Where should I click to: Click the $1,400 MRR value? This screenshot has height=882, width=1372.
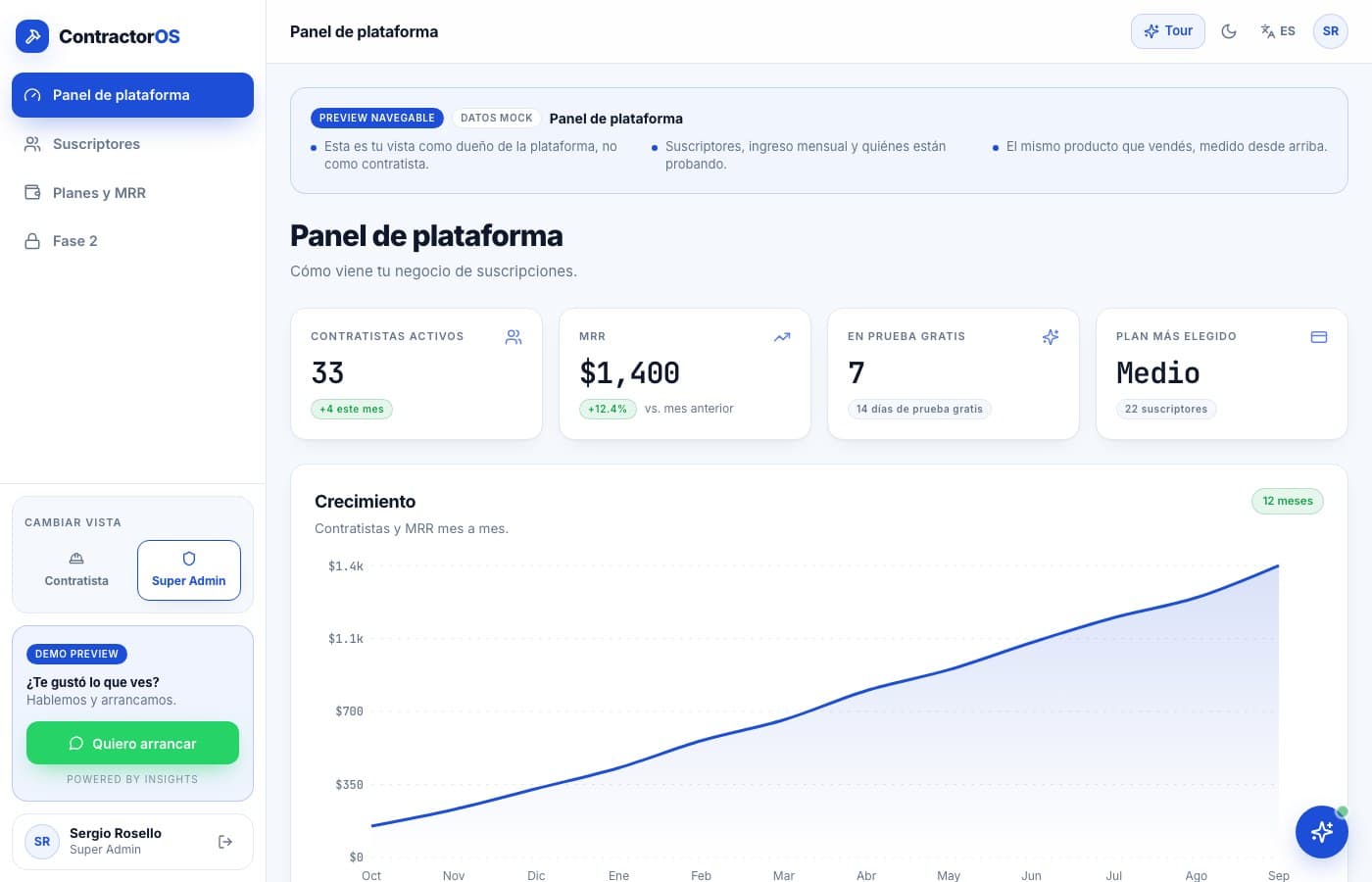pyautogui.click(x=629, y=373)
